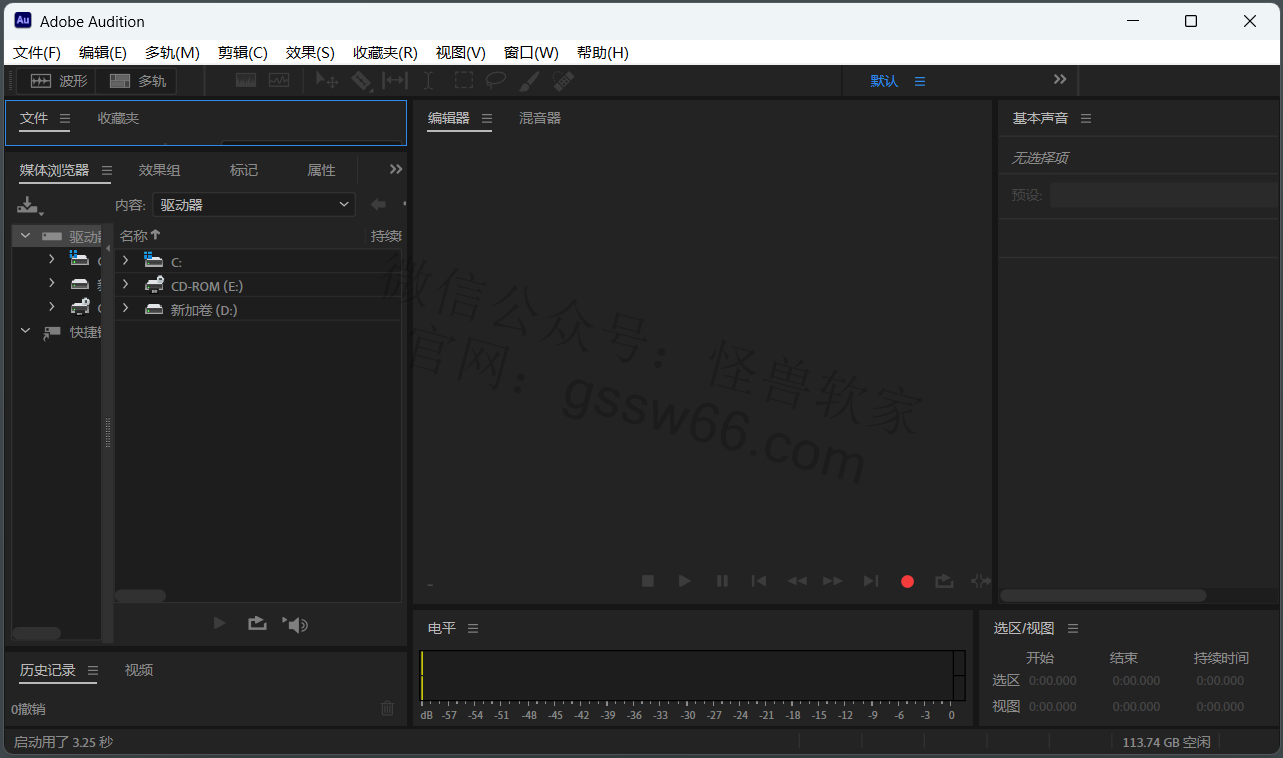Fast forward in the editor transport

(832, 581)
